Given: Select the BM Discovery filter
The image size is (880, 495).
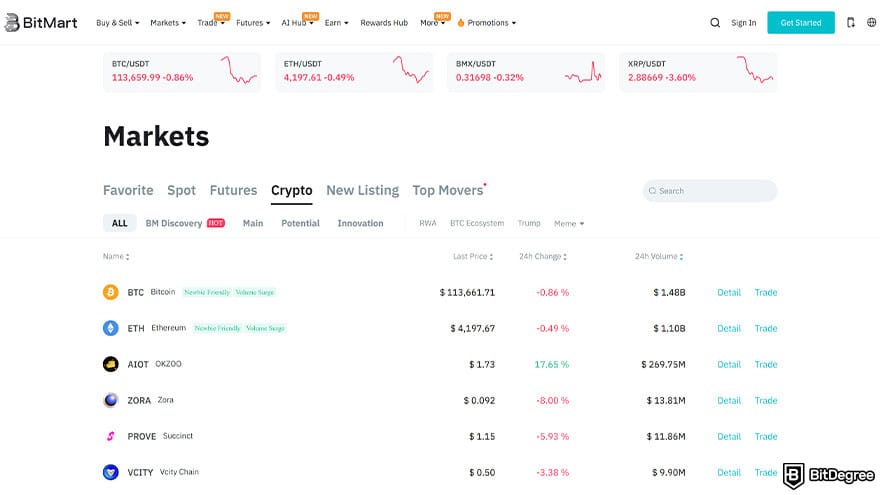Looking at the screenshot, I should [x=185, y=223].
